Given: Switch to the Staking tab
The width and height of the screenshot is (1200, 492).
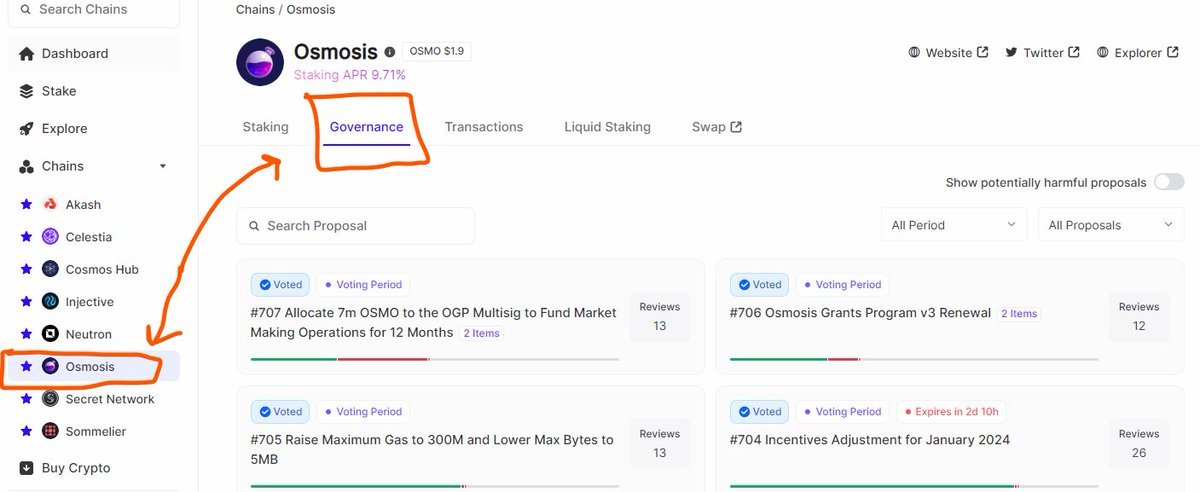Looking at the screenshot, I should pyautogui.click(x=265, y=127).
